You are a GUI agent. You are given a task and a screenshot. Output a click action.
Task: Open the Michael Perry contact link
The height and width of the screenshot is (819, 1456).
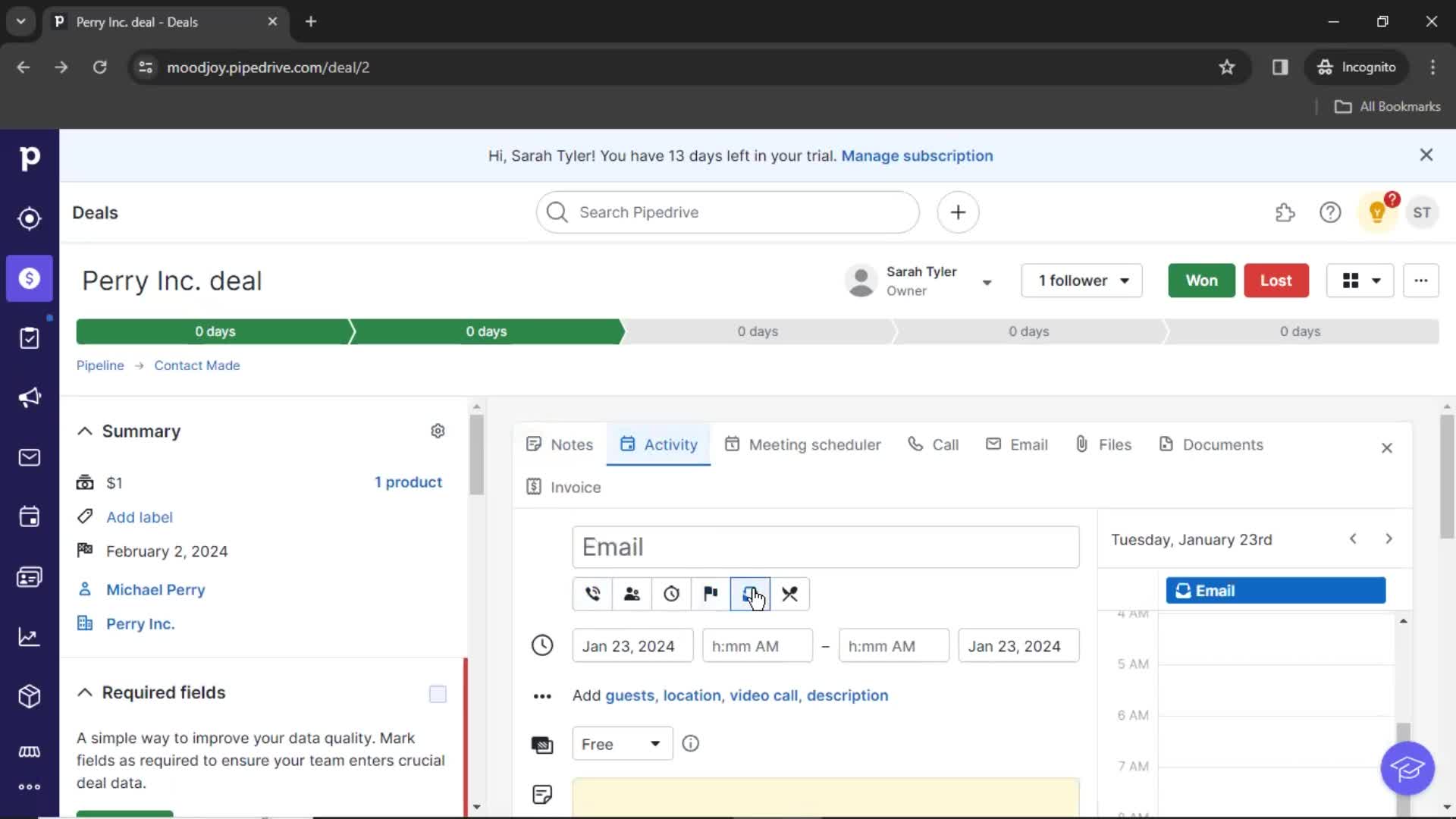[x=155, y=589]
